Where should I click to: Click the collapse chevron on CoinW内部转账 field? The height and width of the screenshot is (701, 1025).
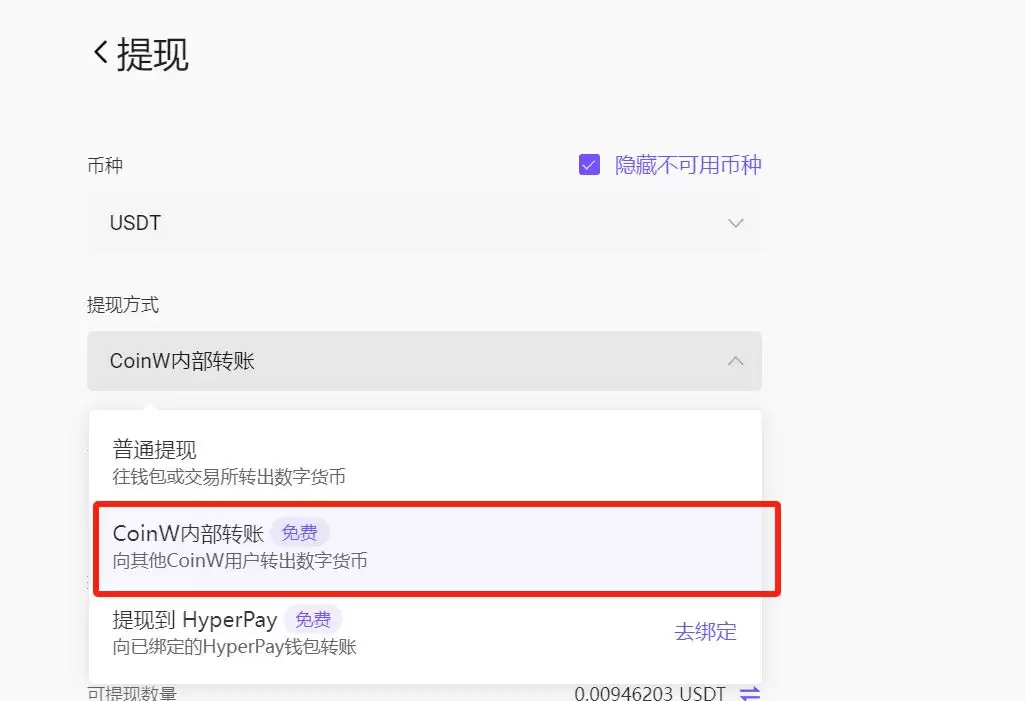[x=735, y=363]
